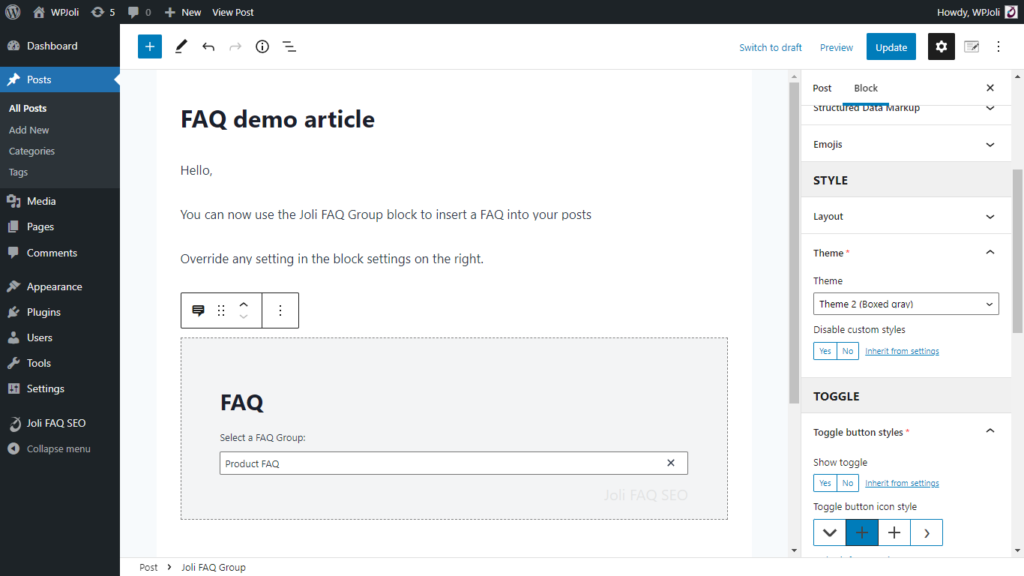Select the chevron Toggle button icon style
The image size is (1024, 576).
829,532
